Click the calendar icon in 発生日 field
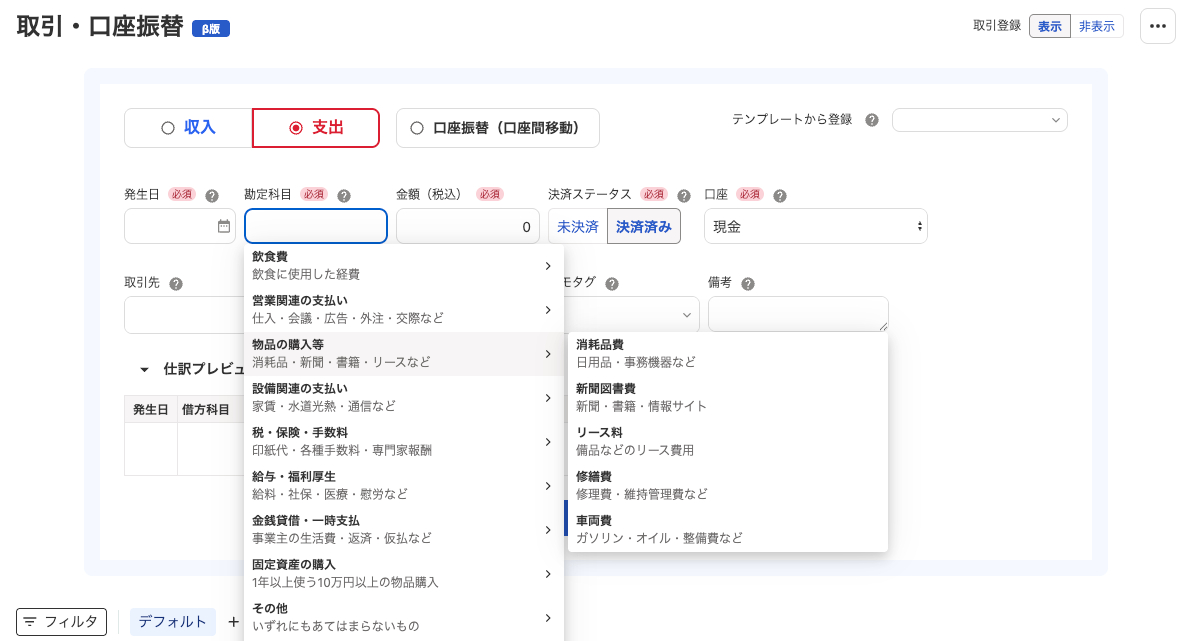Screen dimensions: 1185x641 click(224, 227)
